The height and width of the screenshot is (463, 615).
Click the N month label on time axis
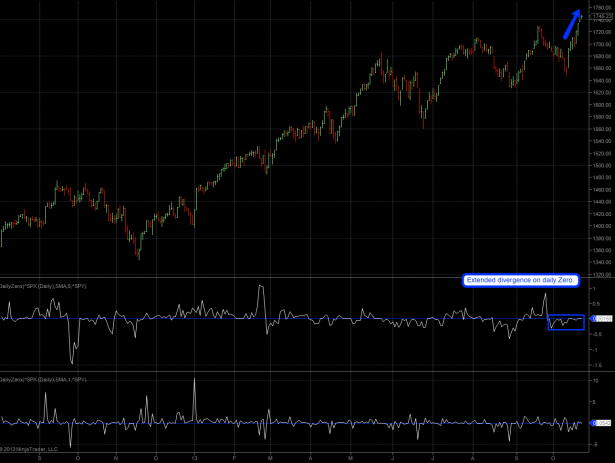[x=116, y=458]
